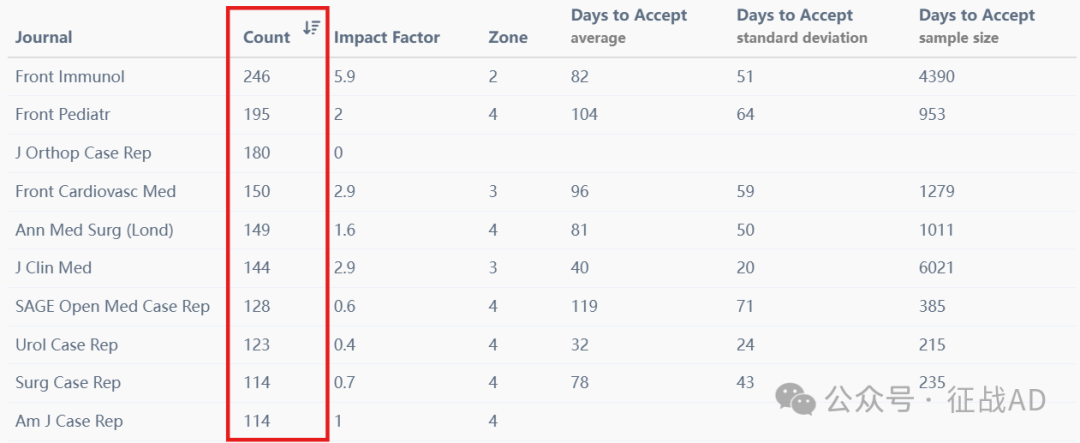Click the descending sort icon beside Count
The image size is (1080, 443).
click(x=311, y=28)
